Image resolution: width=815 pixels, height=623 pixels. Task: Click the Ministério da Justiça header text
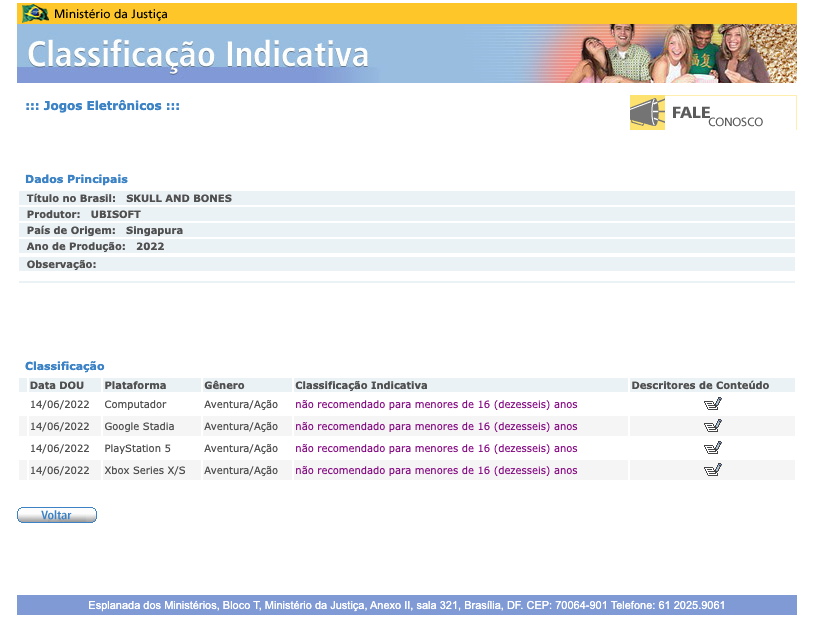[111, 14]
